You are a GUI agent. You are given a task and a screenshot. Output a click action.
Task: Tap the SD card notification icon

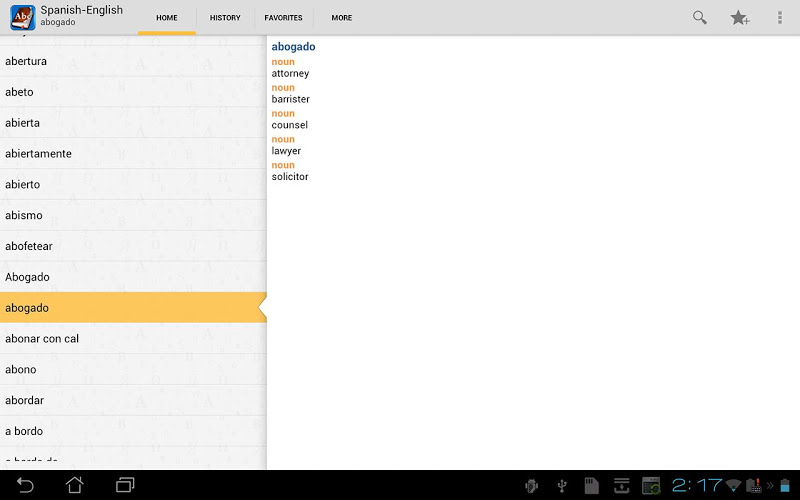click(x=591, y=486)
